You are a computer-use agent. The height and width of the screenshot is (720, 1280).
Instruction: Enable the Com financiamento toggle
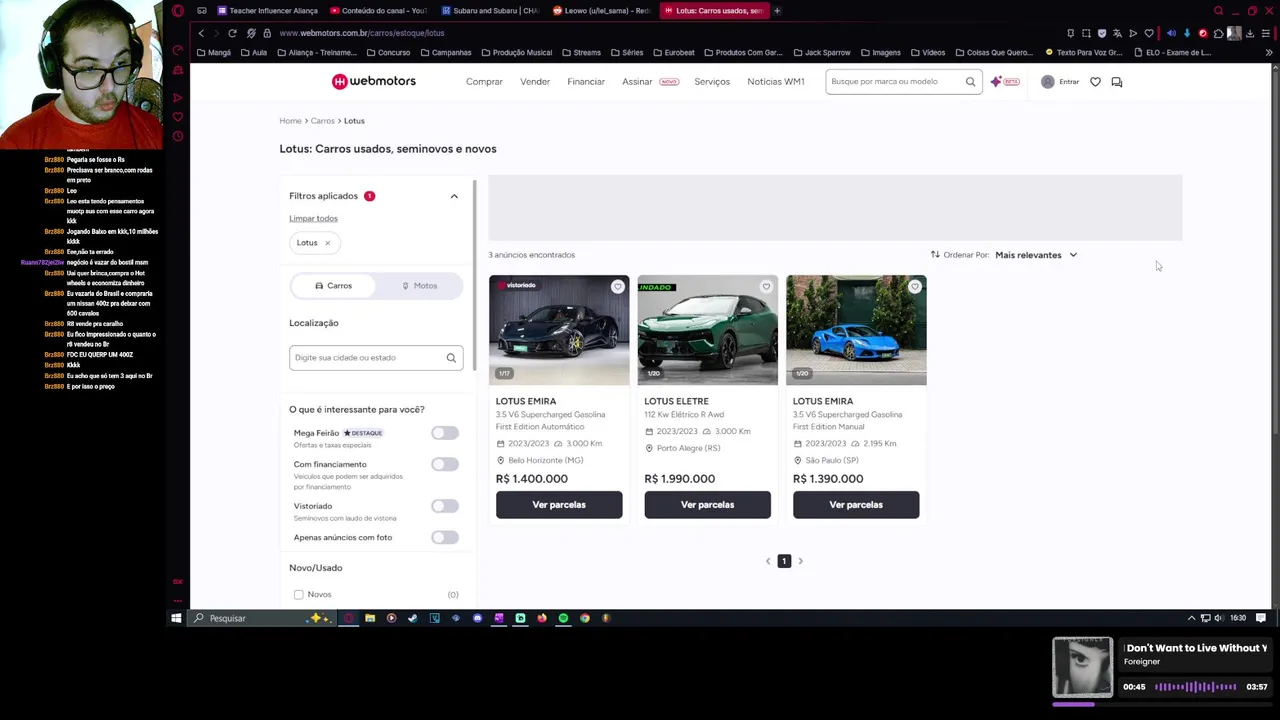tap(445, 464)
